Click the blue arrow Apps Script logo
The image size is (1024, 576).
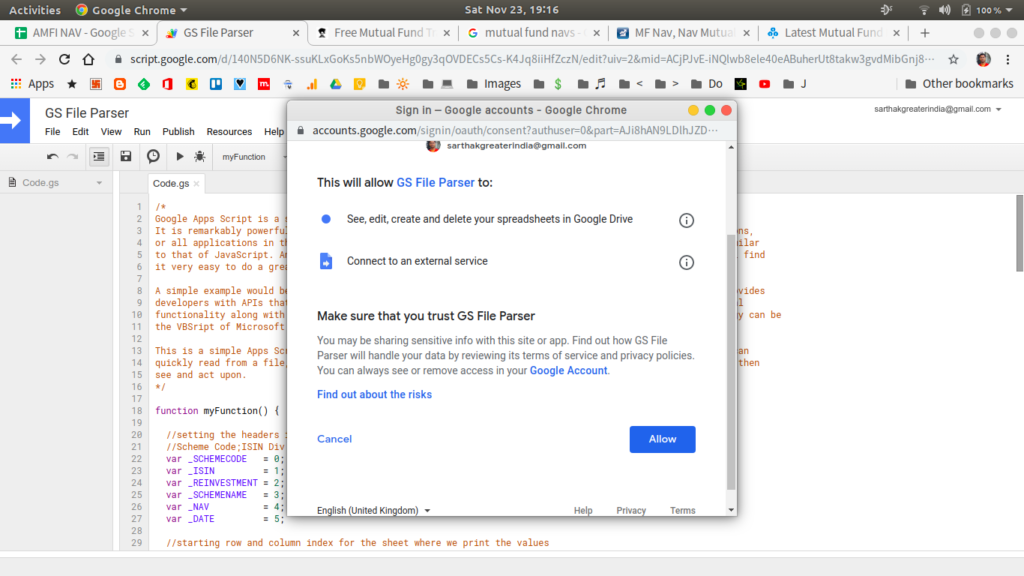tap(14, 120)
